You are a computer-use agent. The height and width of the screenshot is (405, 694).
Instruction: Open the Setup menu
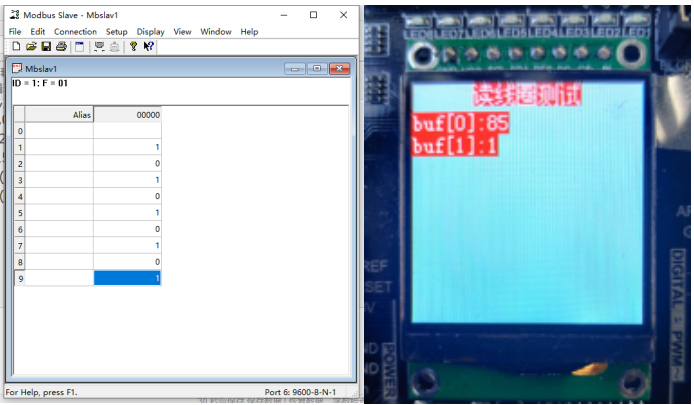[x=116, y=31]
